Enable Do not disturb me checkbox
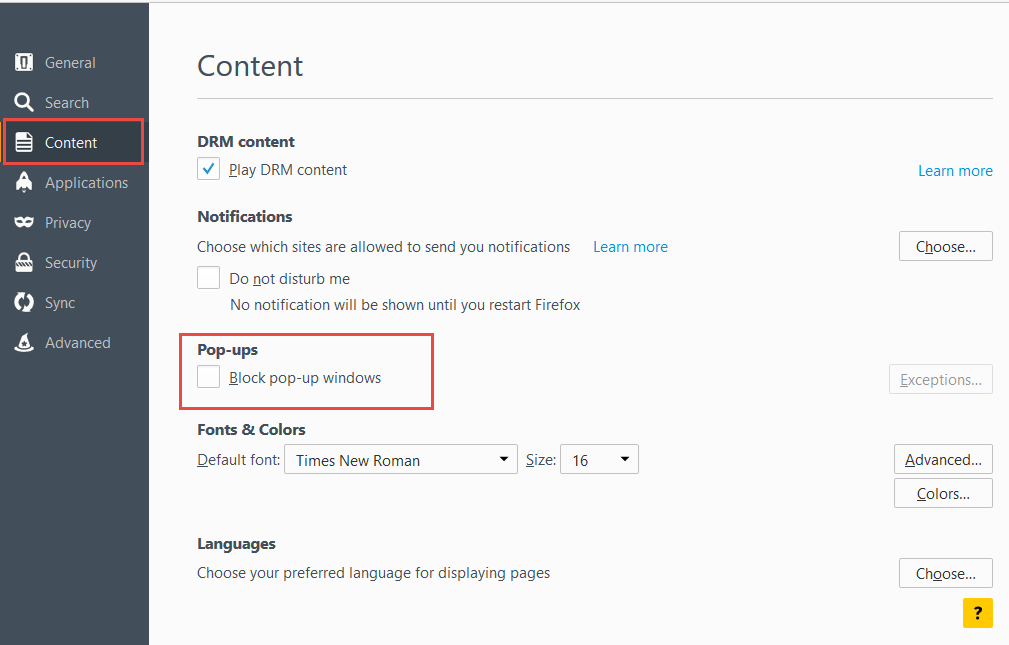 208,277
